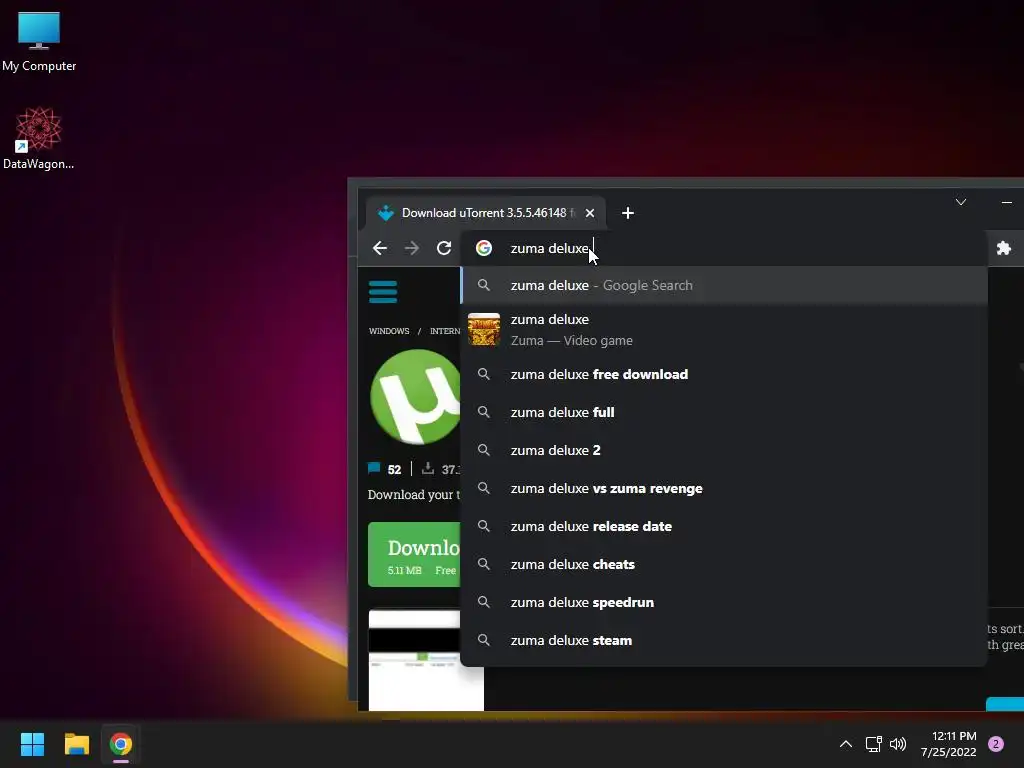Image resolution: width=1024 pixels, height=768 pixels.
Task: Choose Zuma Video game suggestion
Action: point(724,330)
